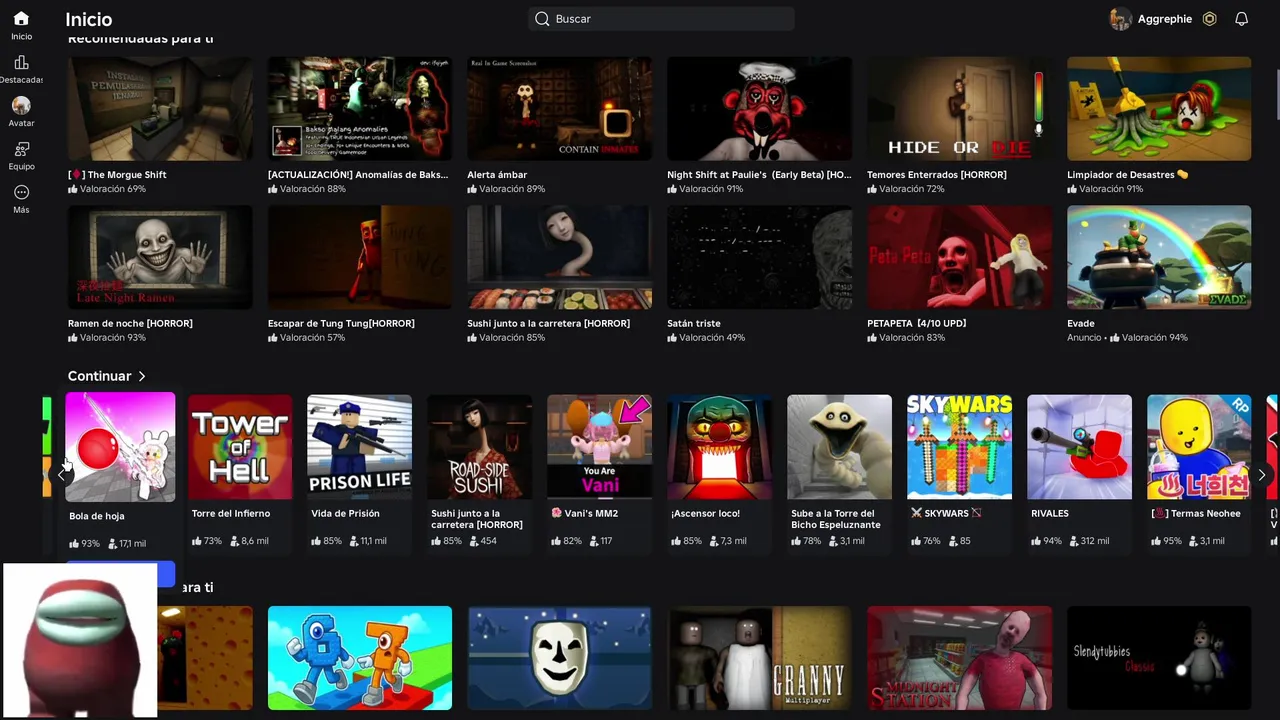Open Aggrephie username link
1280x720 pixels.
point(1165,19)
